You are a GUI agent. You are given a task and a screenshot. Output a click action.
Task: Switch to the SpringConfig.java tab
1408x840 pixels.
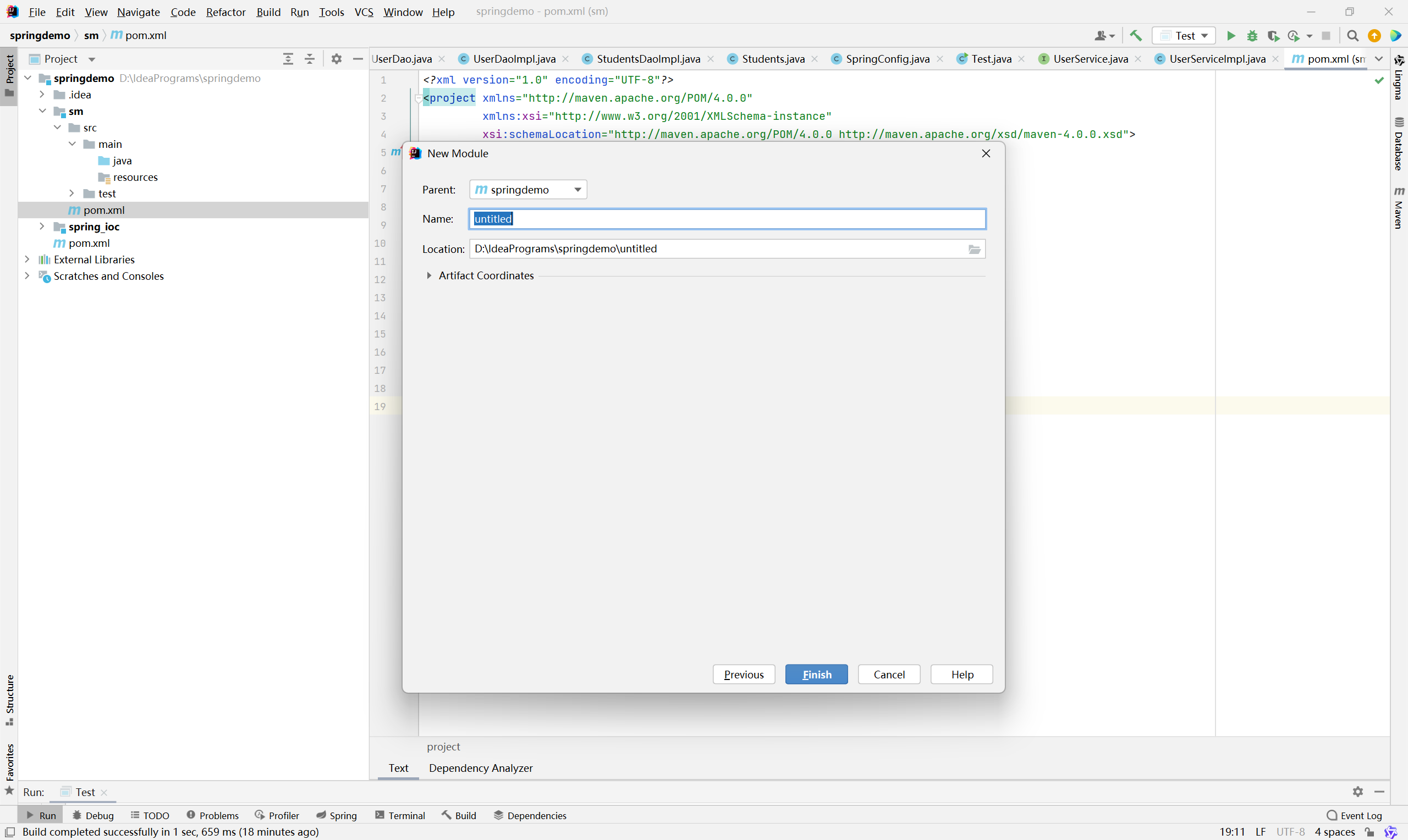pos(887,59)
